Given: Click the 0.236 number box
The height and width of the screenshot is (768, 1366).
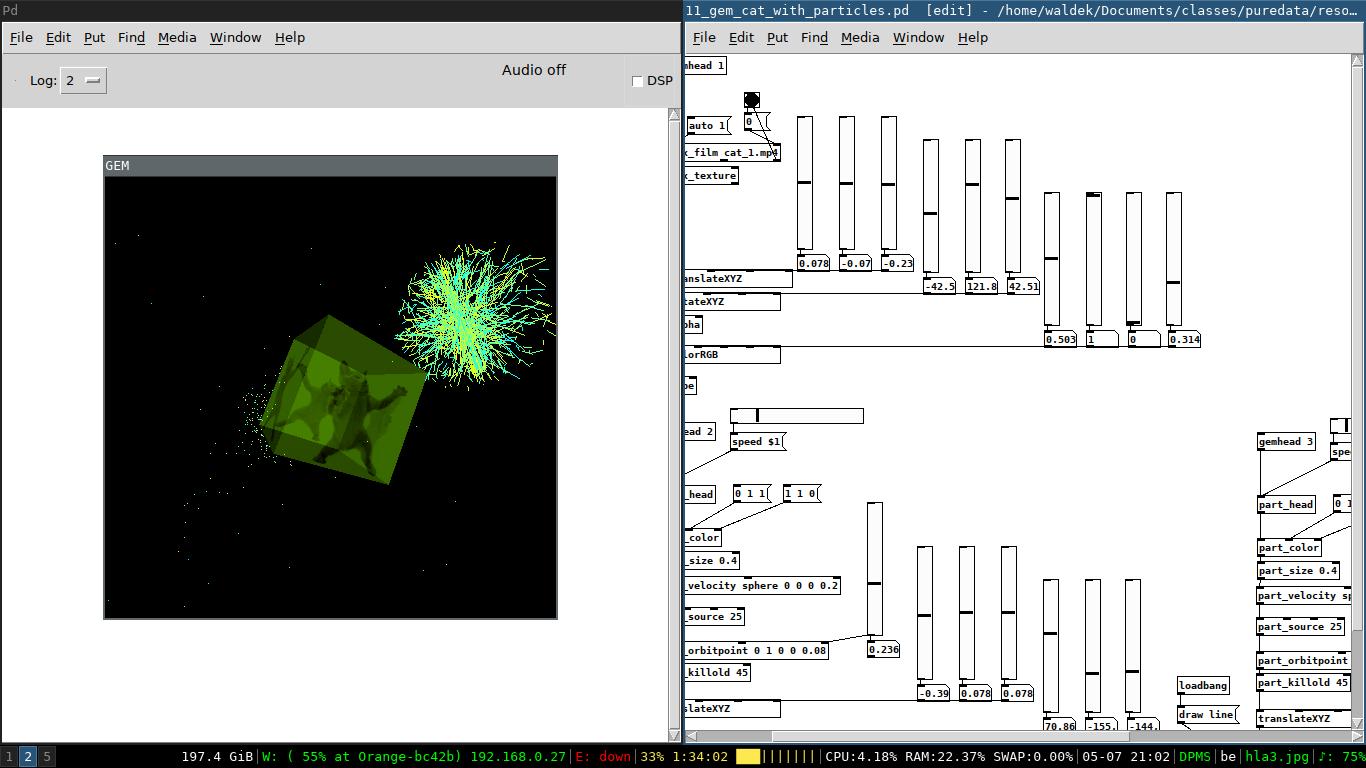Looking at the screenshot, I should 883,649.
